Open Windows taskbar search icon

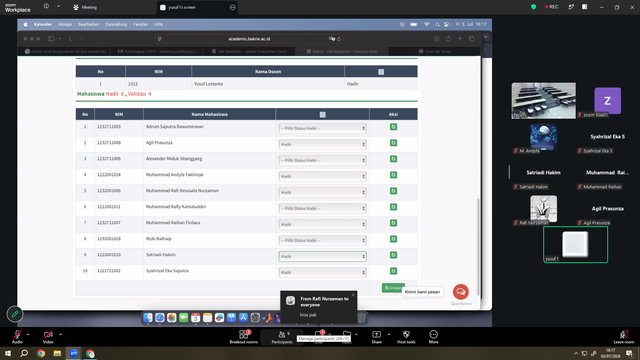pos(24,353)
